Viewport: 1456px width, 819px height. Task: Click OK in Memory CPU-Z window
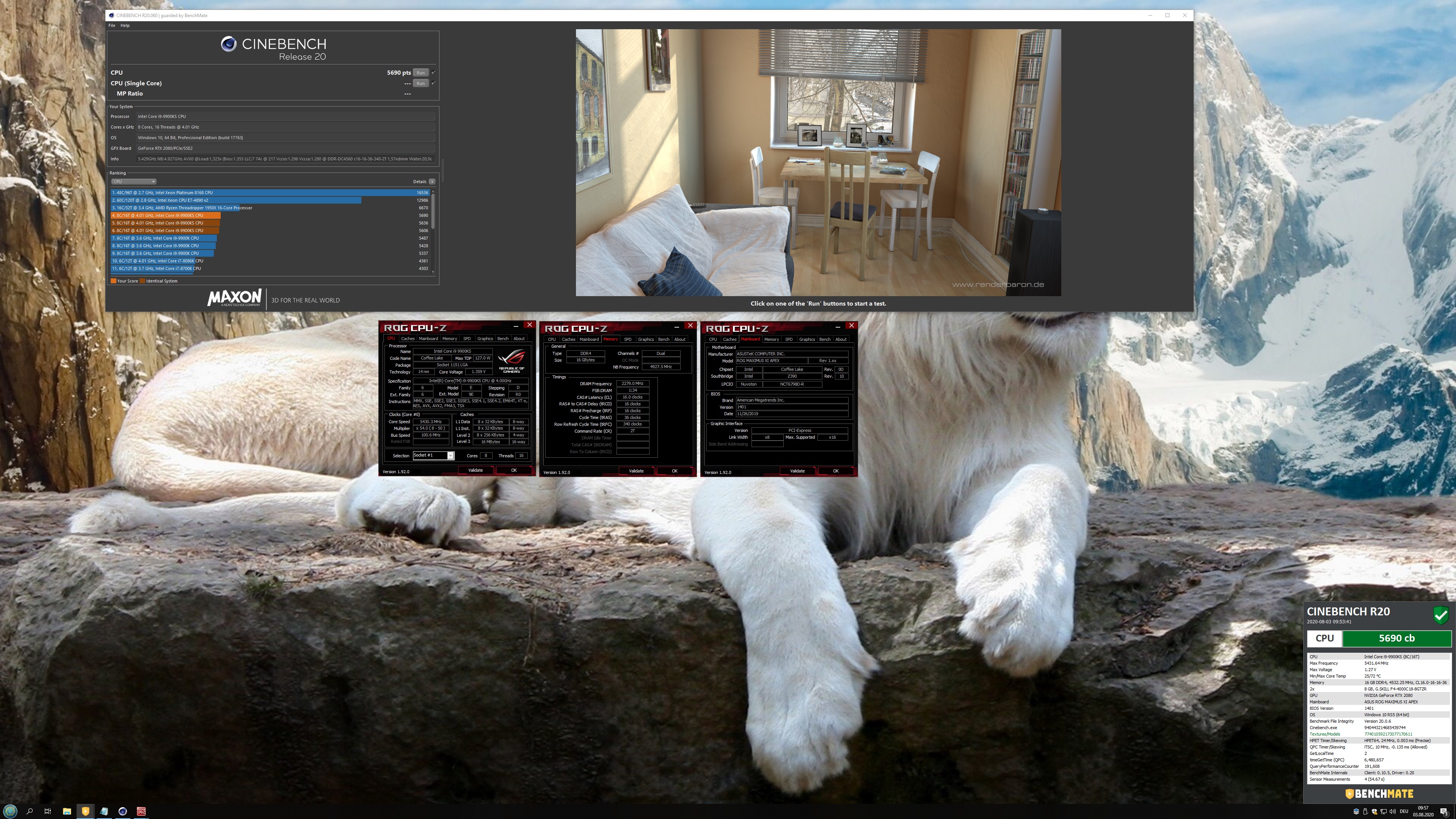tap(674, 471)
